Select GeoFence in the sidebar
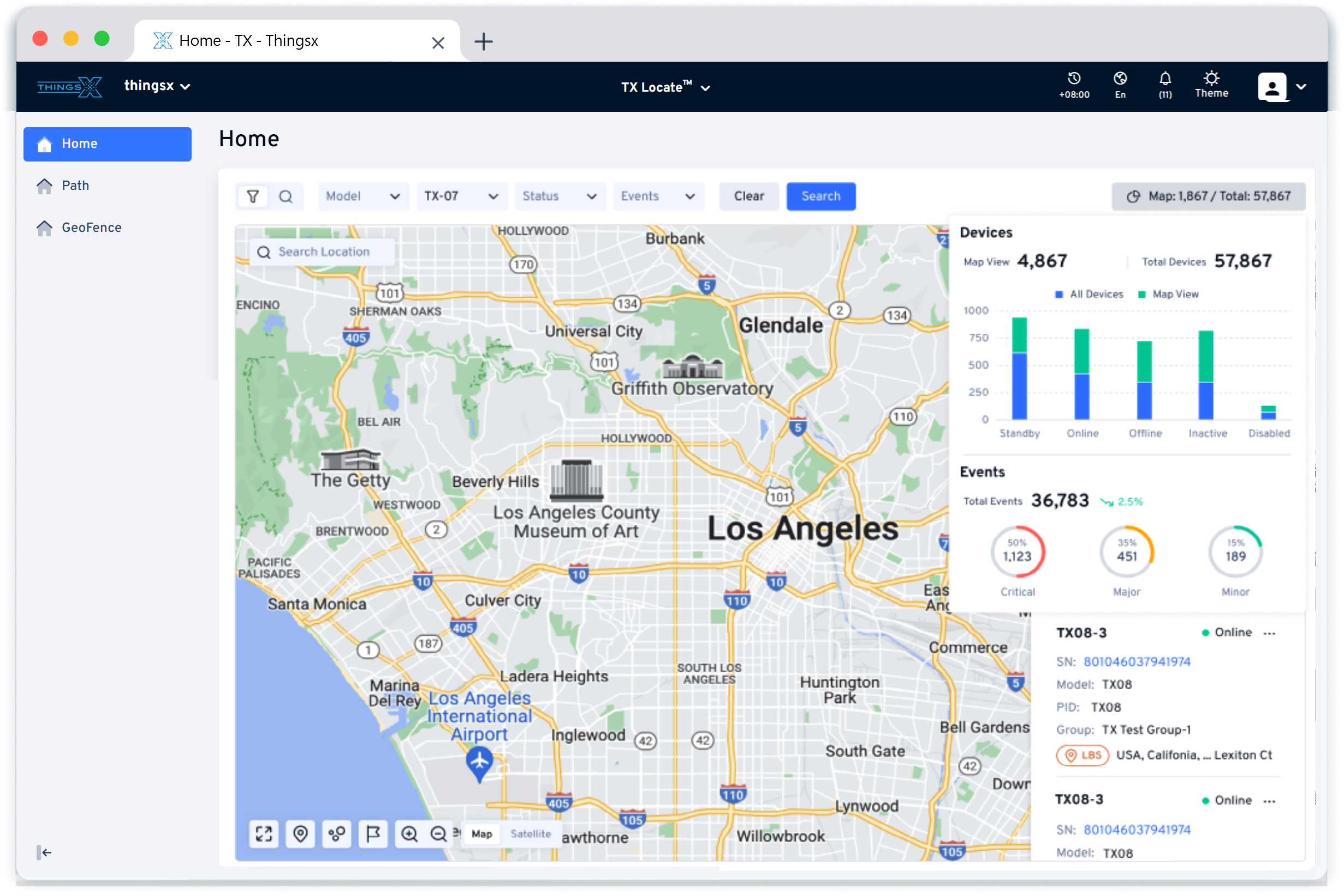 pos(108,228)
